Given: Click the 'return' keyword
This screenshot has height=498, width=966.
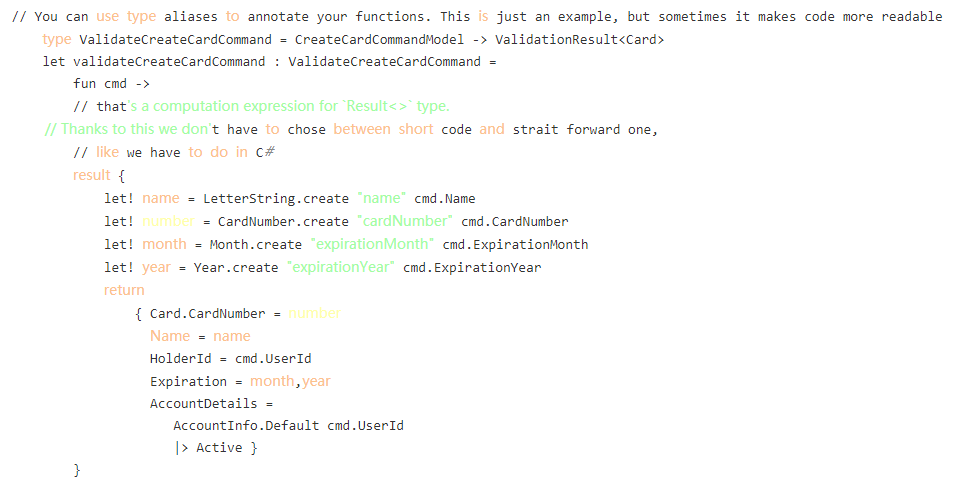Looking at the screenshot, I should coord(124,290).
